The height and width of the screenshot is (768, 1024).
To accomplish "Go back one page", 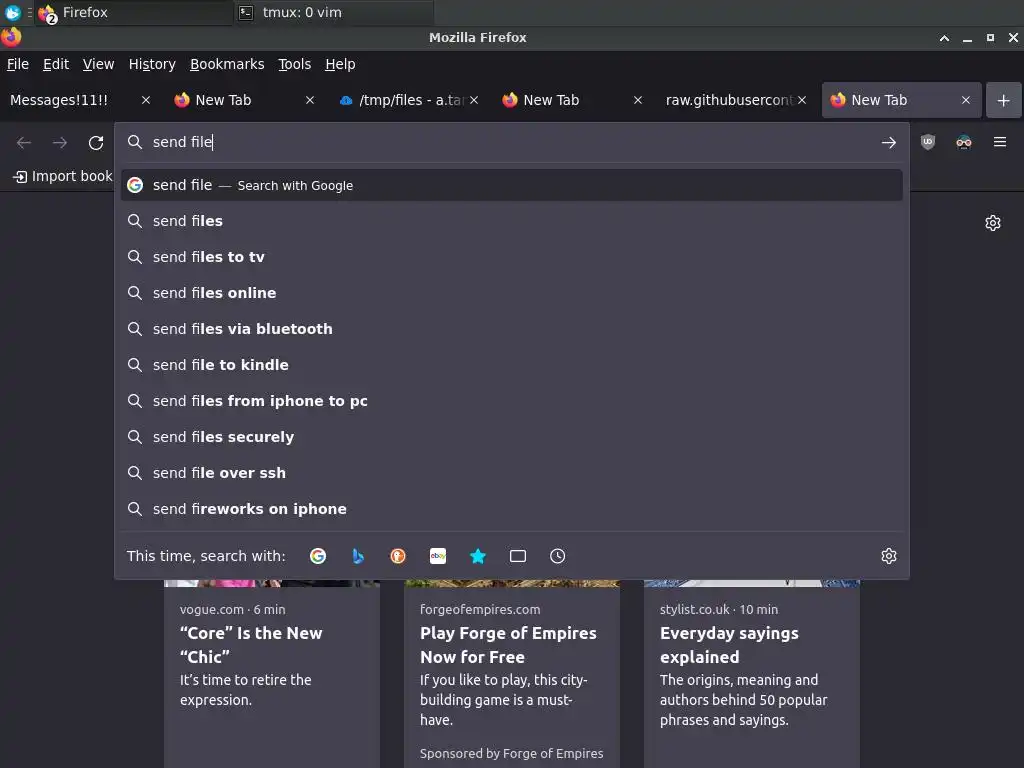I will tap(24, 142).
